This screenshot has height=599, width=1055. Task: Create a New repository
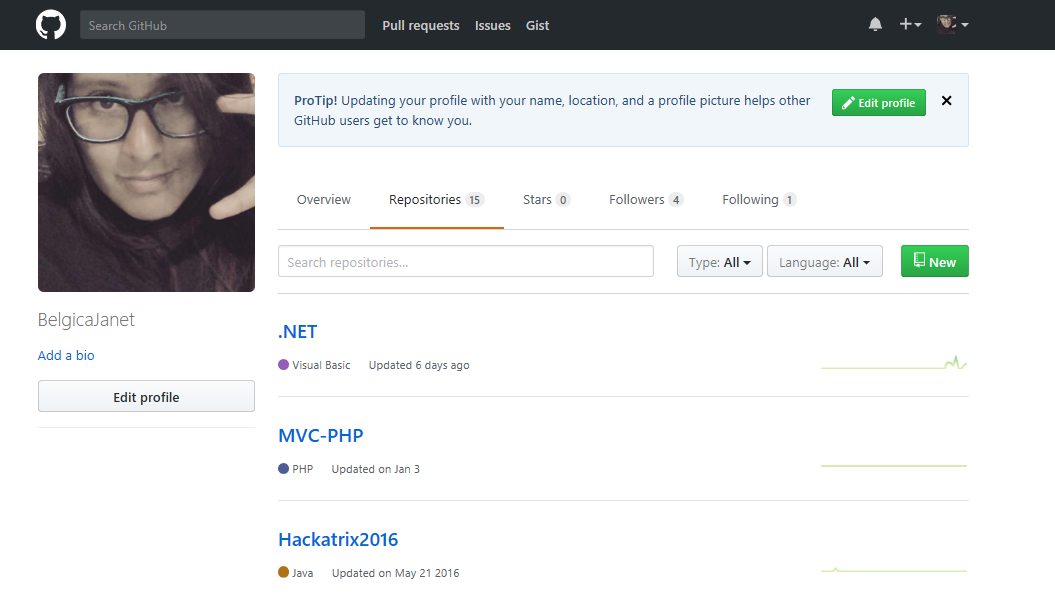(934, 262)
